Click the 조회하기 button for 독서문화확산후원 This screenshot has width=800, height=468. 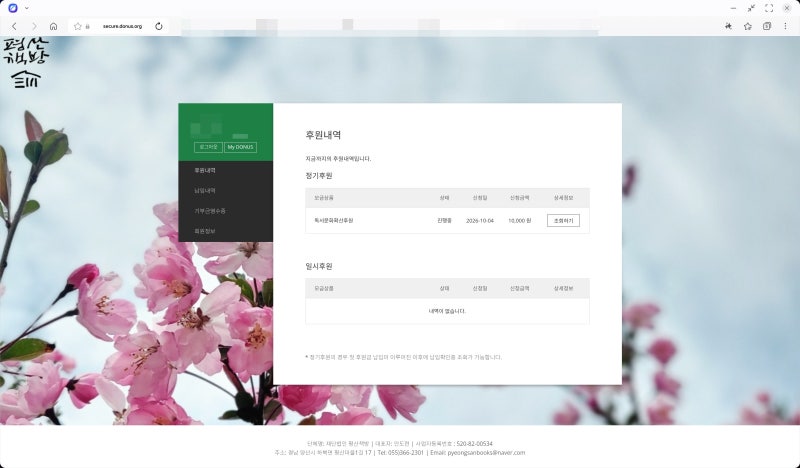(563, 220)
